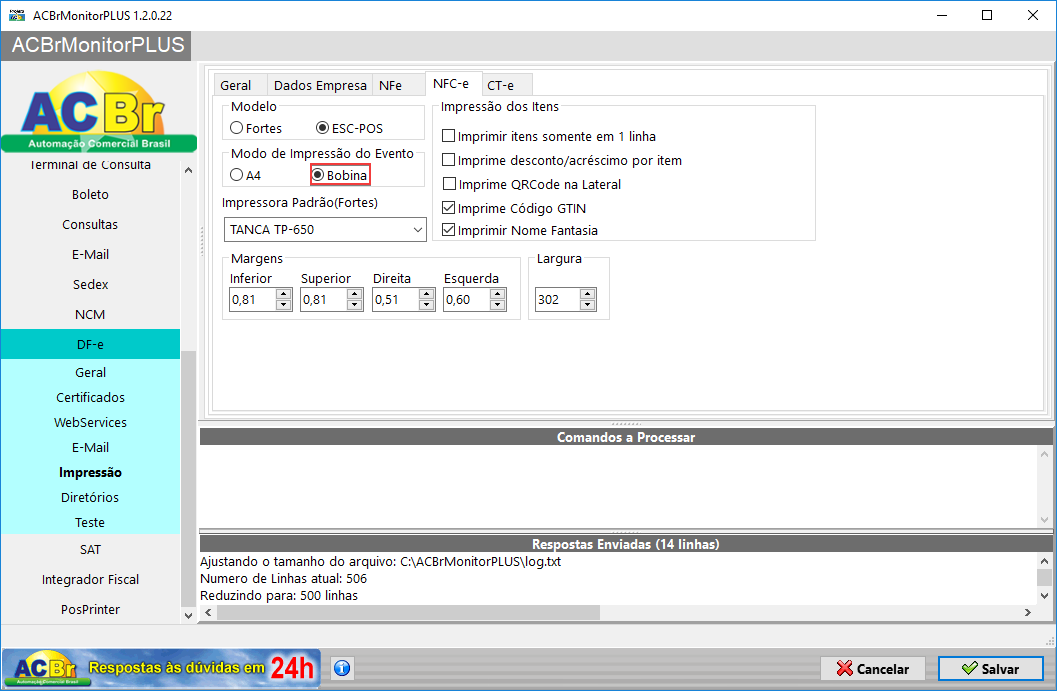Viewport: 1057px width, 691px height.
Task: Click the ACBrMonitorPLUS title bar icon
Action: pyautogui.click(x=16, y=15)
